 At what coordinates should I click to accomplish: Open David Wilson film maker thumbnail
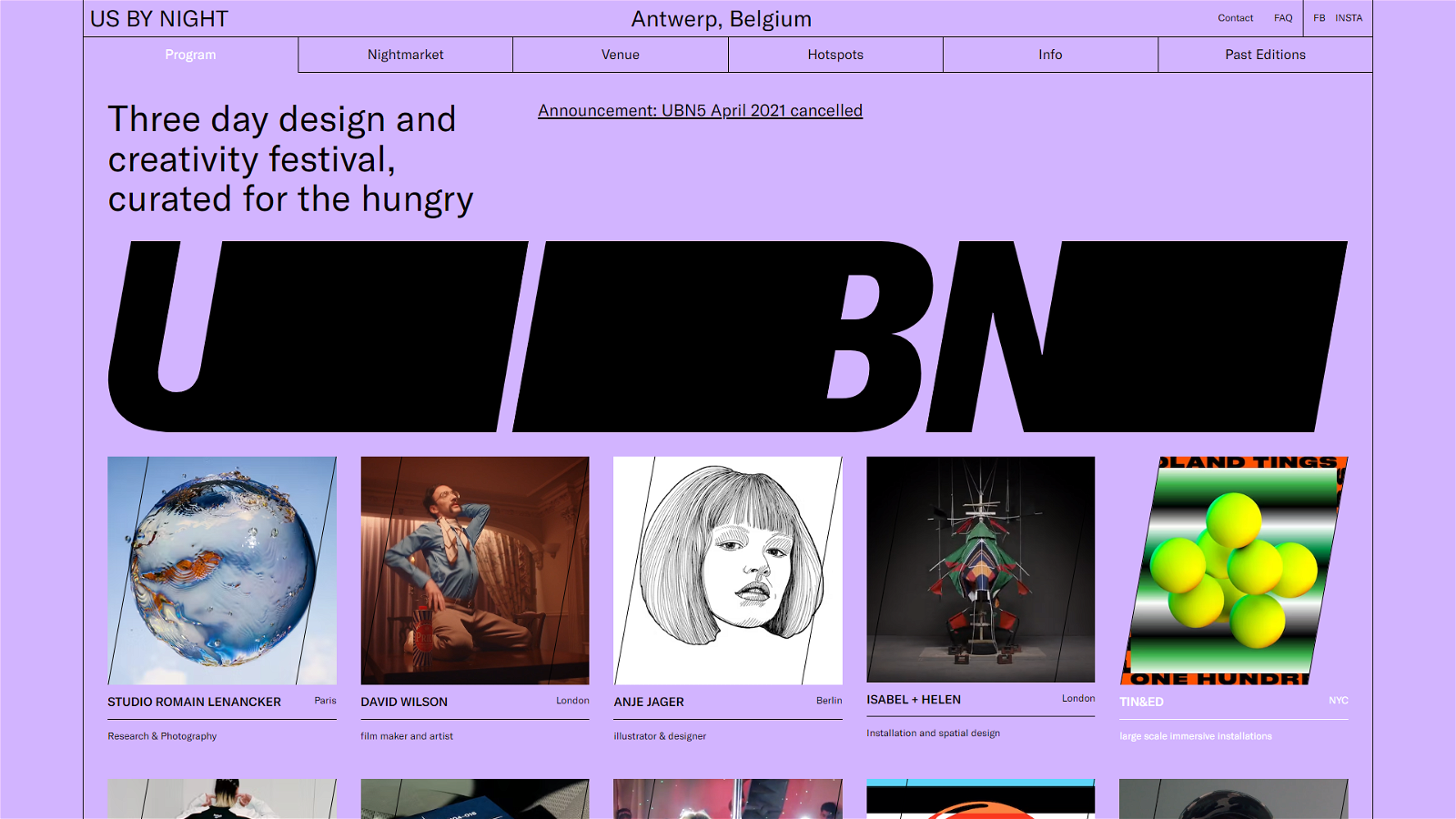(x=475, y=571)
